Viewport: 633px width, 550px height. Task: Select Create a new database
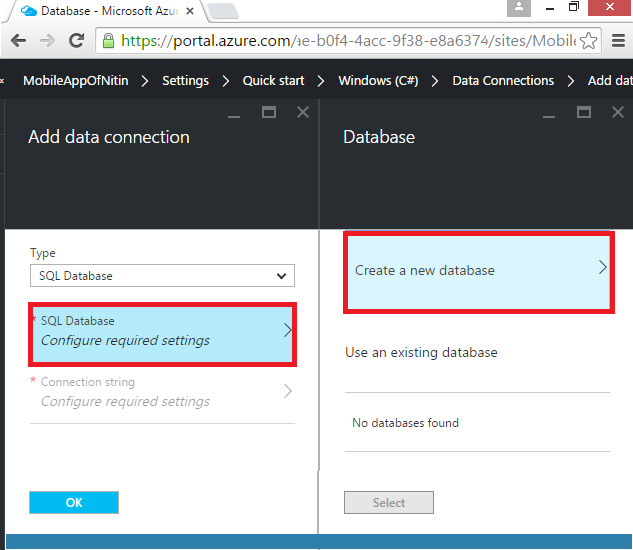click(477, 270)
